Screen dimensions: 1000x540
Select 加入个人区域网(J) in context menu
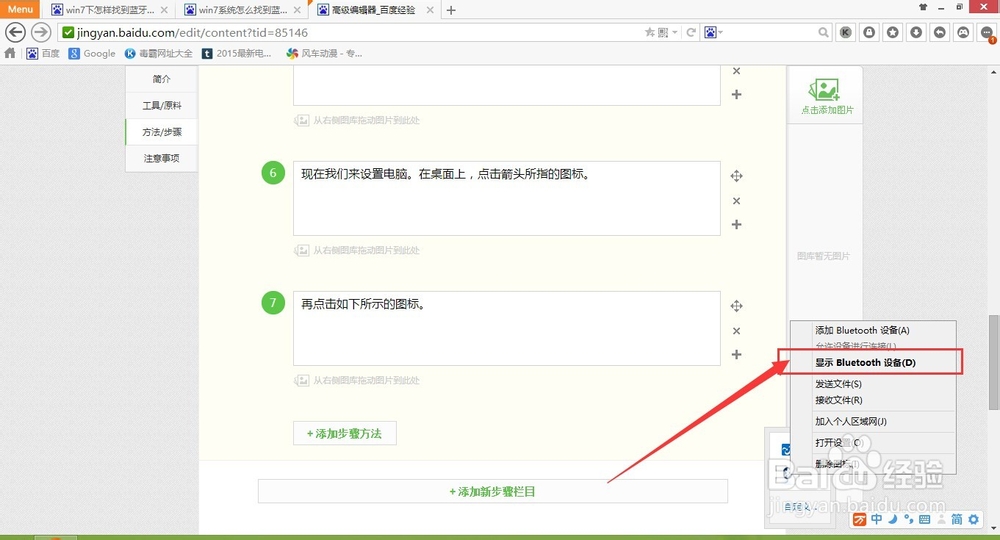pos(851,421)
